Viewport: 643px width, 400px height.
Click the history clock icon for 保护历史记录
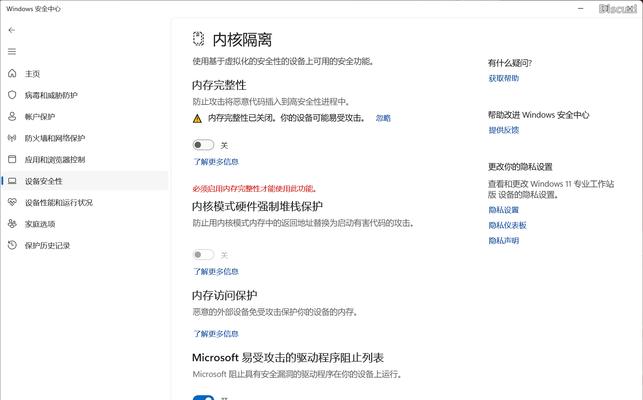[12, 245]
